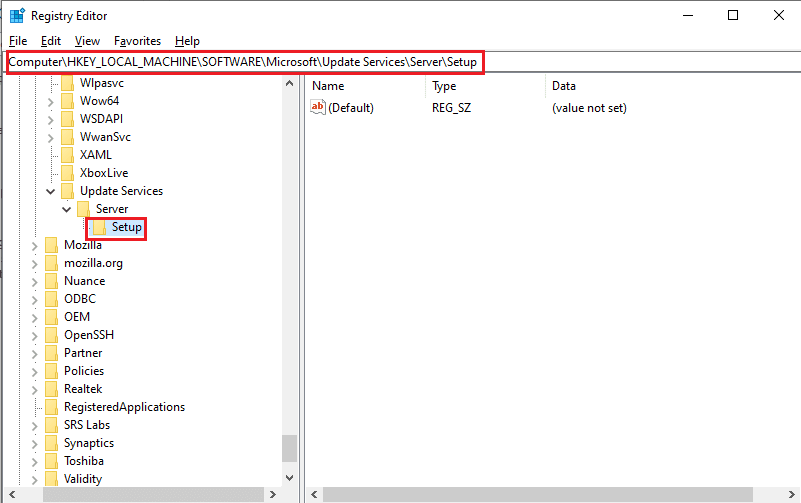Expand the Validity key
This screenshot has height=503, width=801.
click(34, 480)
